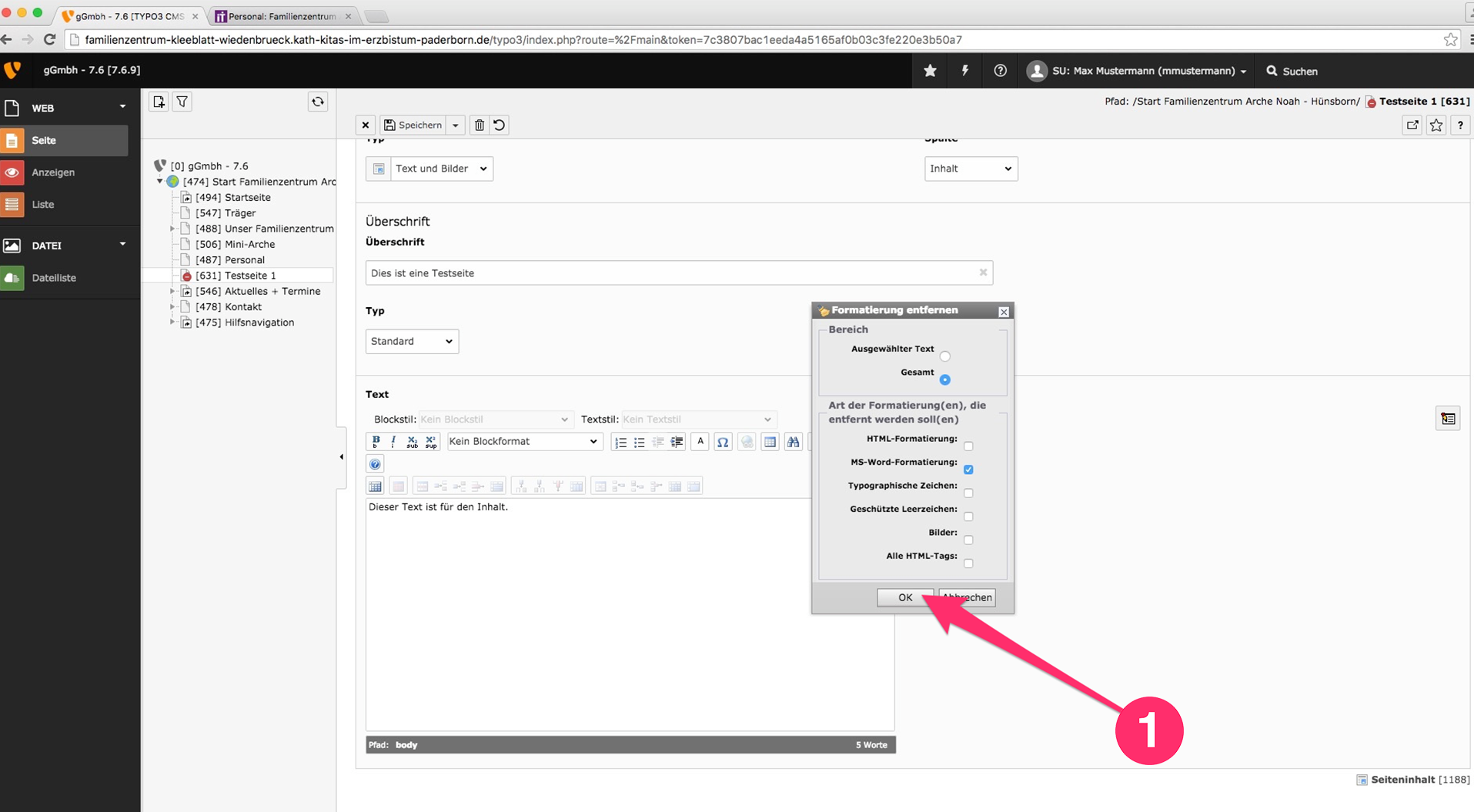Click the bold formatting icon
Image resolution: width=1474 pixels, height=812 pixels.
376,441
